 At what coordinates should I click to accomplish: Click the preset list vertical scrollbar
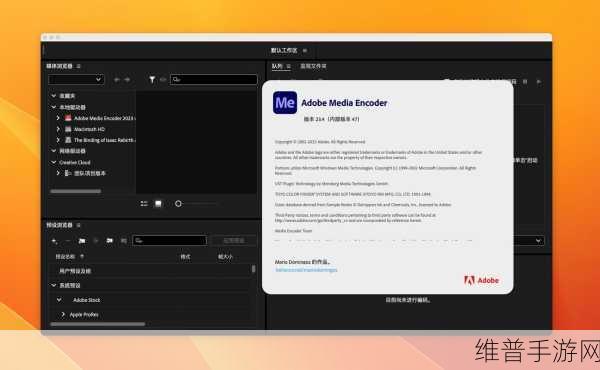[253, 269]
